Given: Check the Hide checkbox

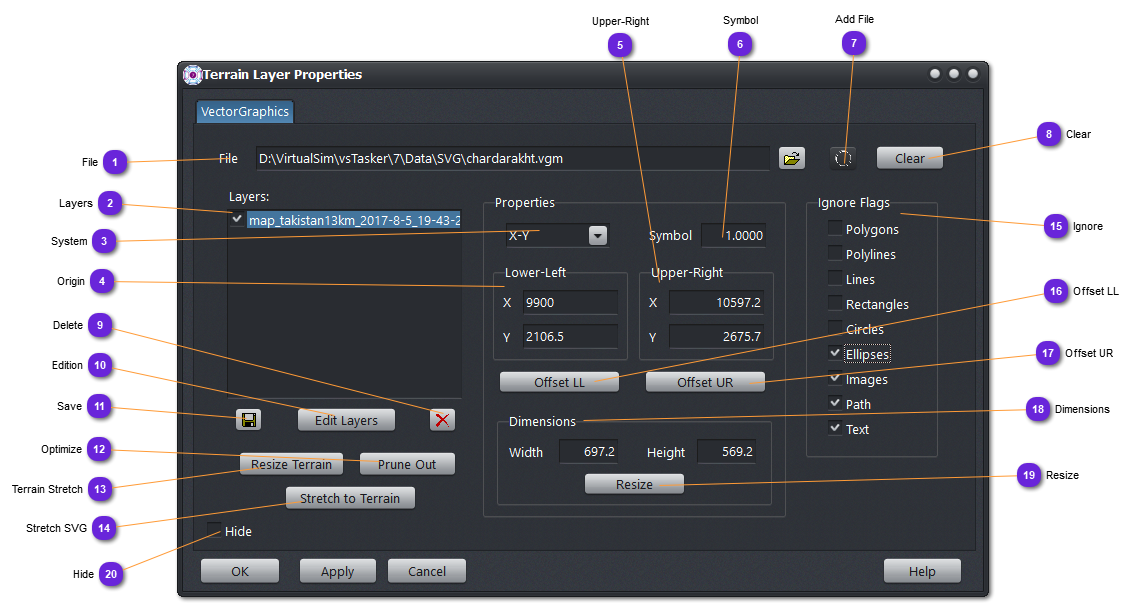Looking at the screenshot, I should point(214,531).
